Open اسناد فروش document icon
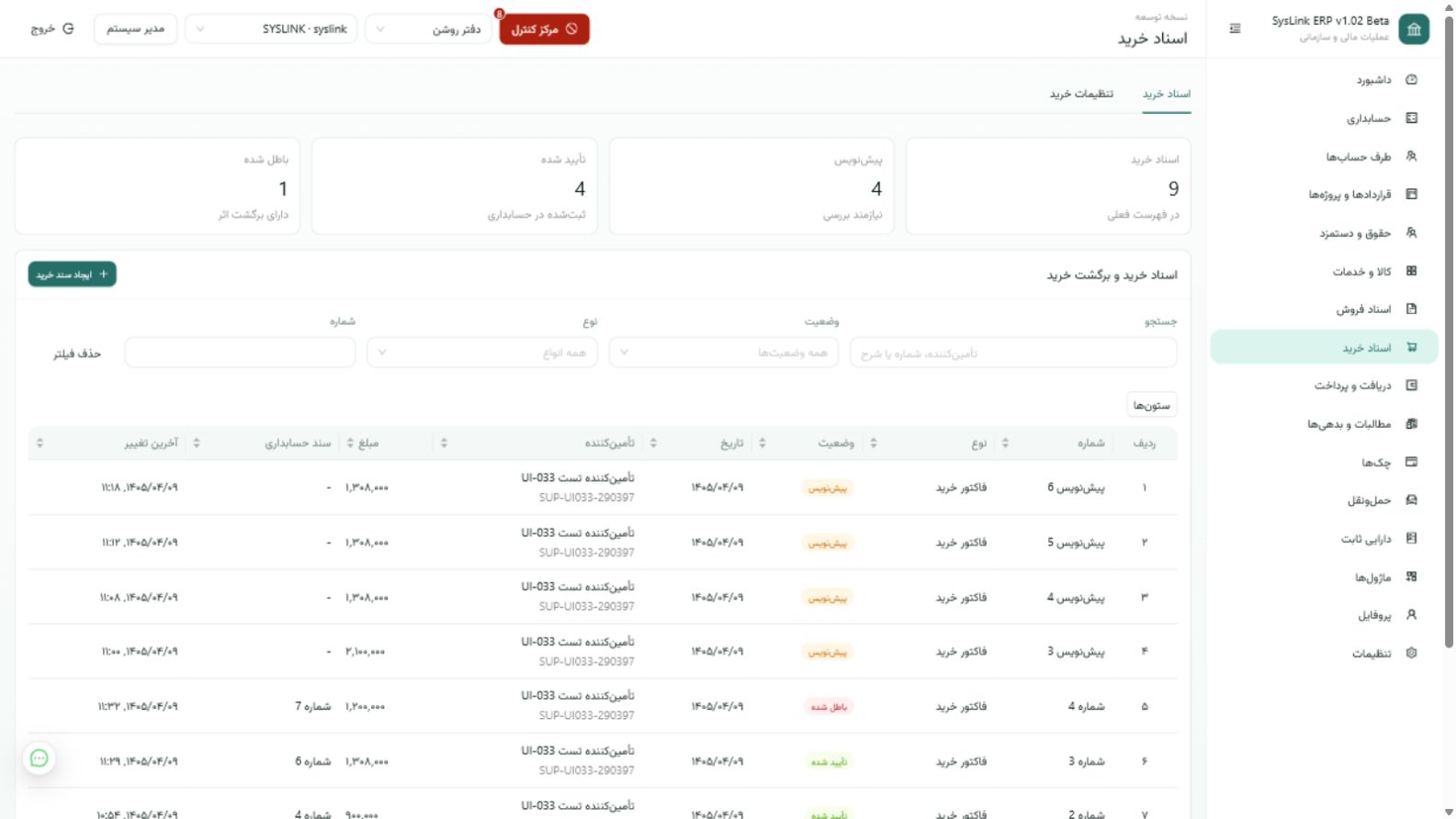The image size is (1456, 819). coord(1412,309)
